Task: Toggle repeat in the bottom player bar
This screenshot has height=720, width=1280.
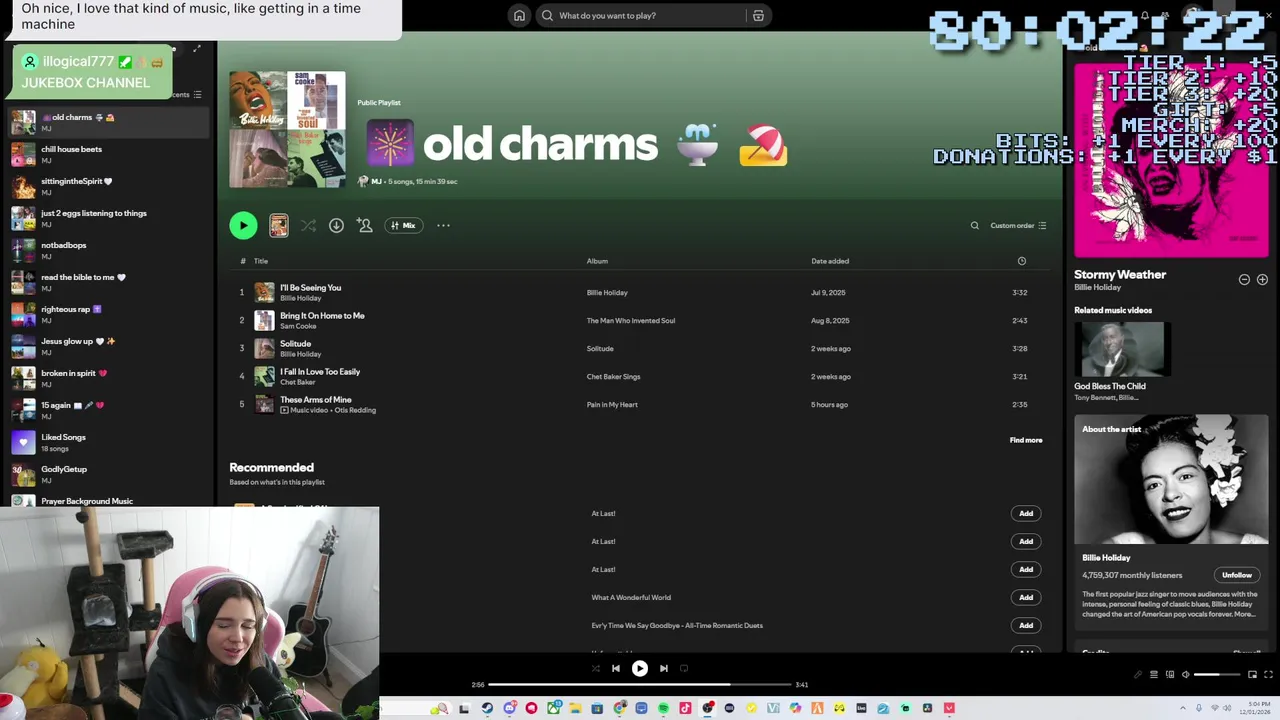Action: point(684,668)
